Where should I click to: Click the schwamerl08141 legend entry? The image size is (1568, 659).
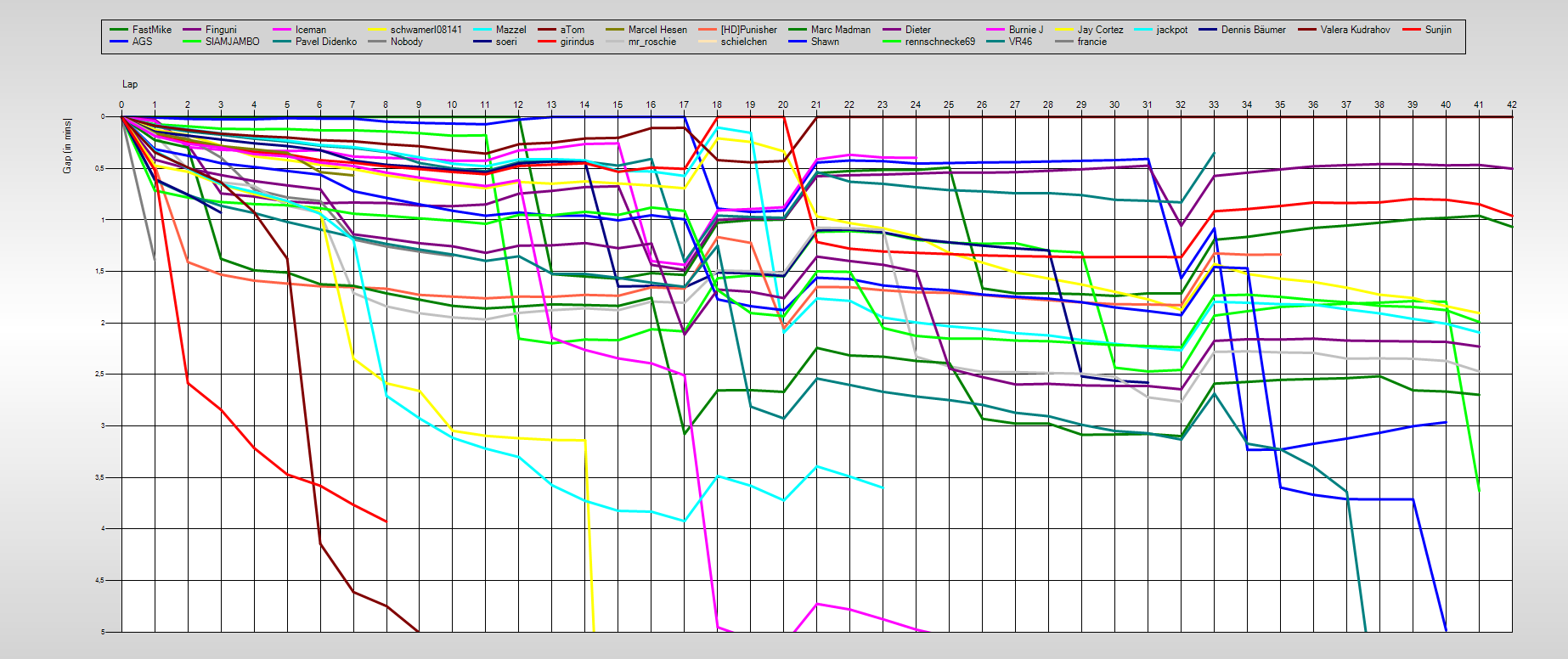coord(426,30)
